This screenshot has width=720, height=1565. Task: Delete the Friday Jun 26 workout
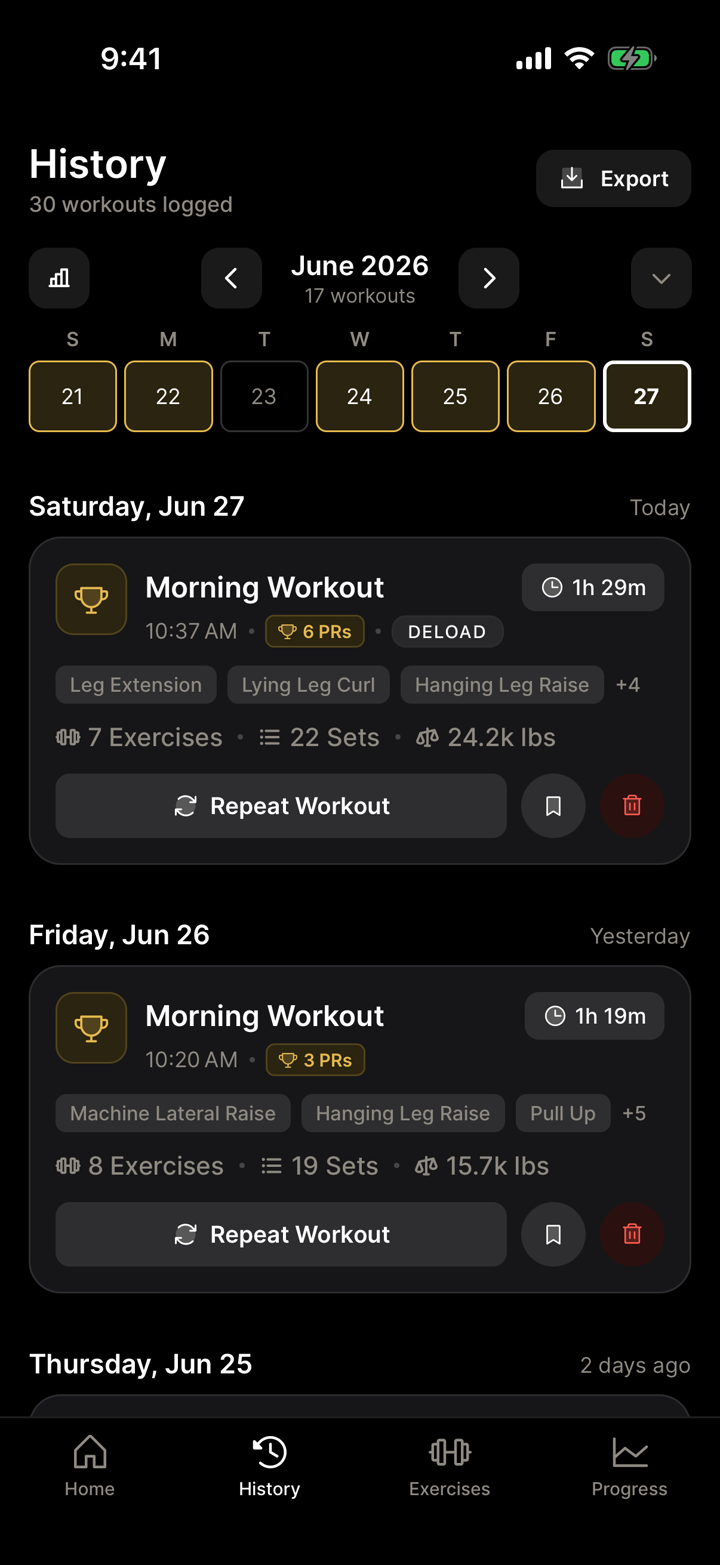tap(632, 1235)
